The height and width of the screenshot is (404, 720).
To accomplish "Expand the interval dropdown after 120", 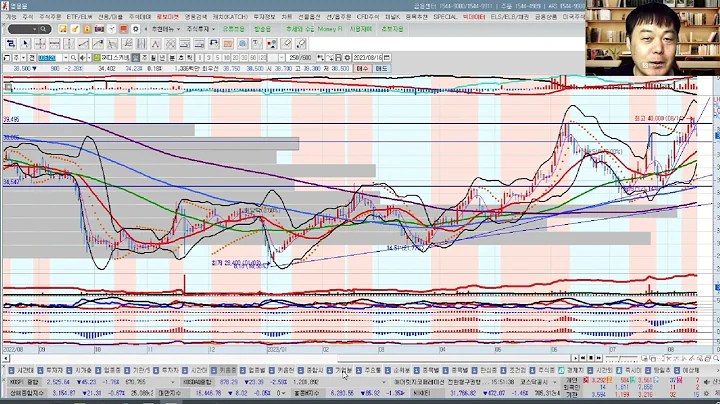I will (x=281, y=57).
